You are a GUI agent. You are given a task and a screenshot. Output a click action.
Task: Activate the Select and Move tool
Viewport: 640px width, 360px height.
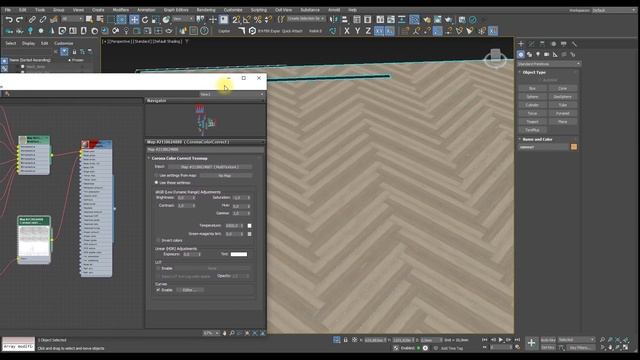134,20
